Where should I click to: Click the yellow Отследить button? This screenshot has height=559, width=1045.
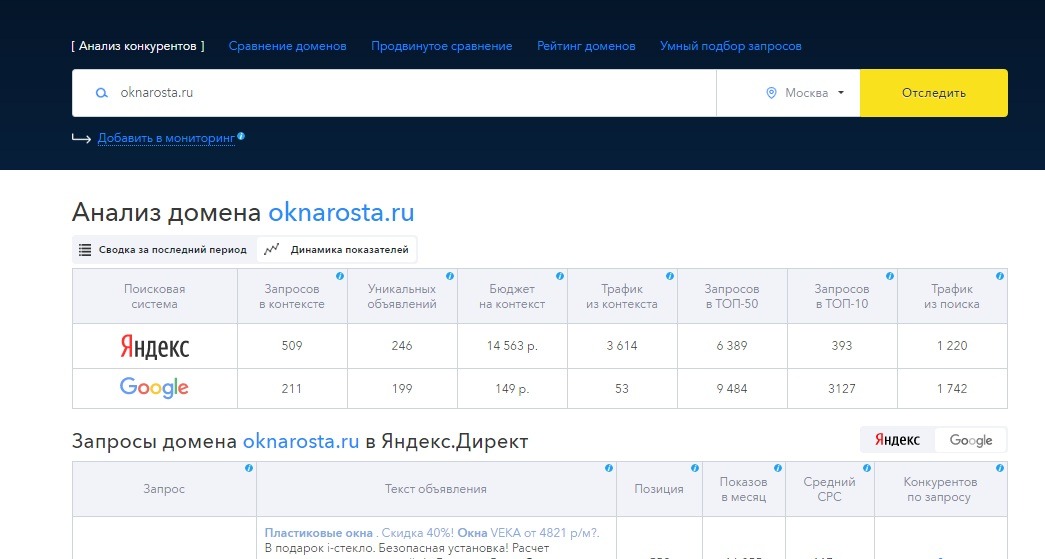tap(934, 93)
